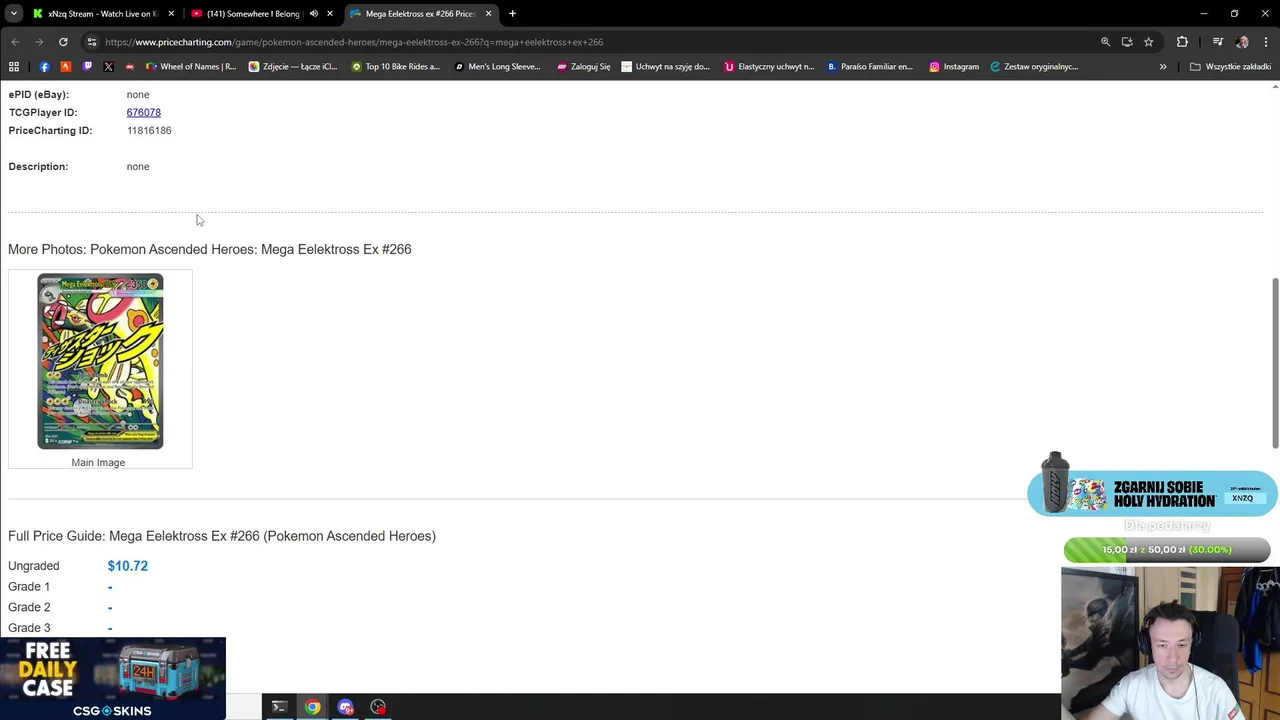Open the terminal icon in taskbar

pos(279,707)
